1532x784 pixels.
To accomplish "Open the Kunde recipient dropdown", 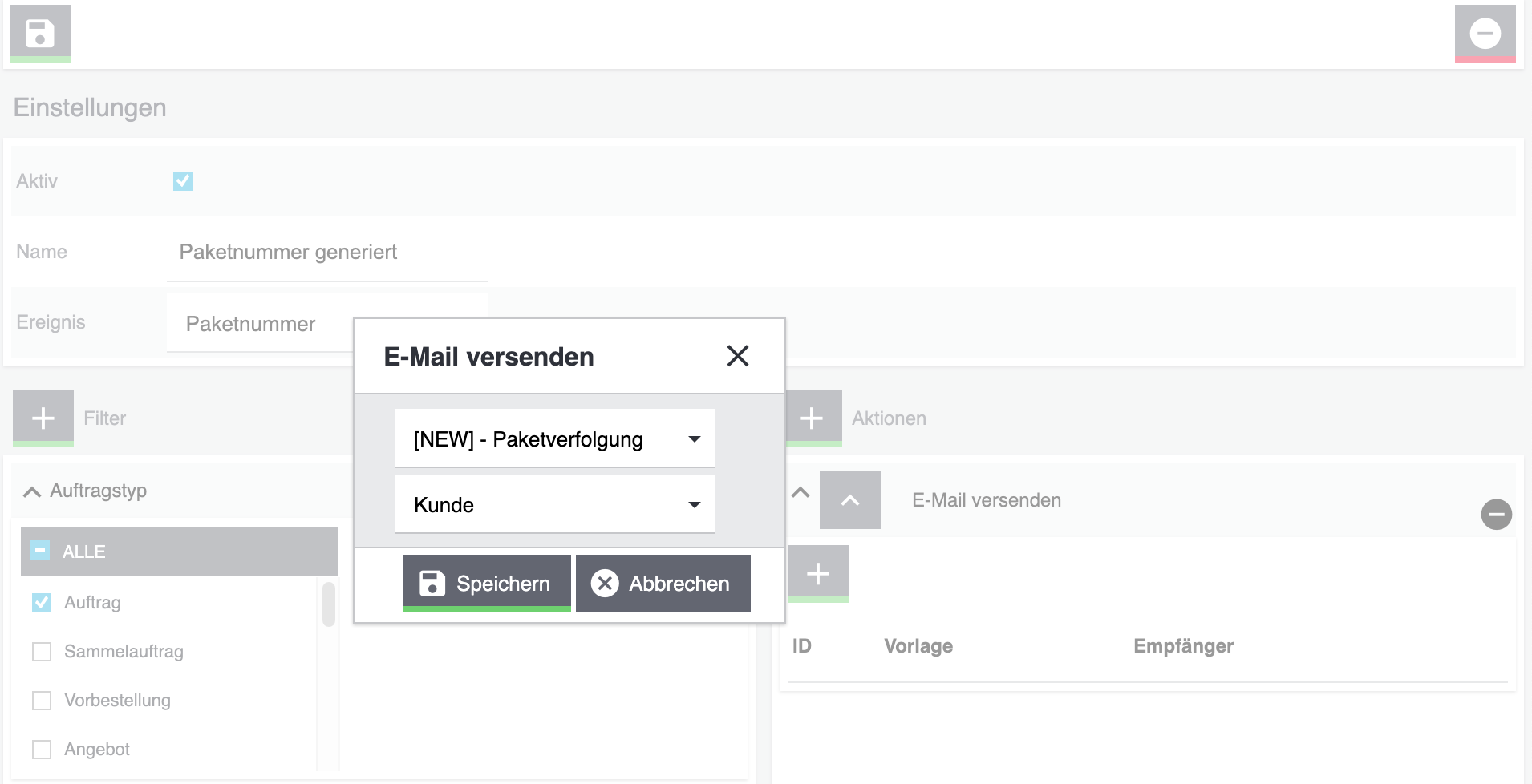I will coord(554,505).
